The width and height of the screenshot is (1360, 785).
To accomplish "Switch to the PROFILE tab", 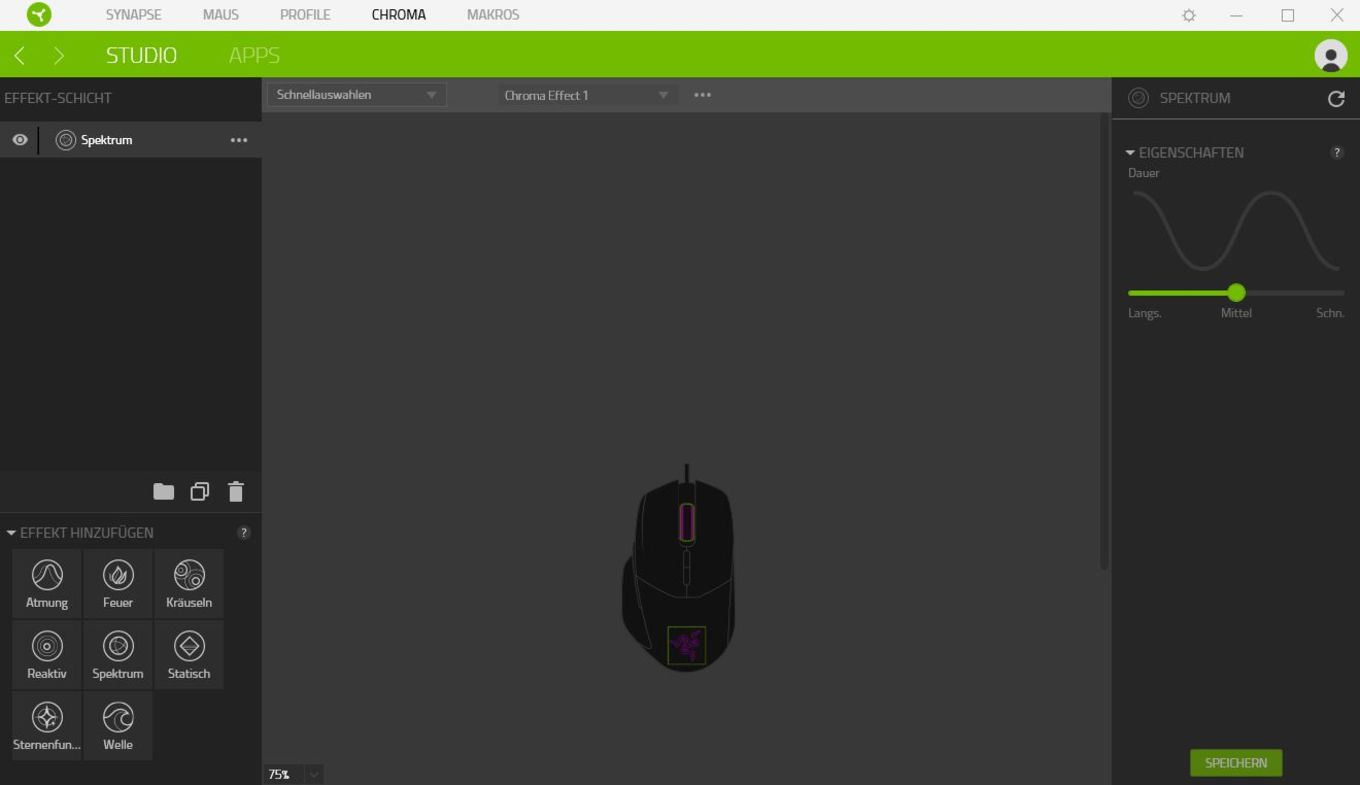I will pyautogui.click(x=305, y=15).
